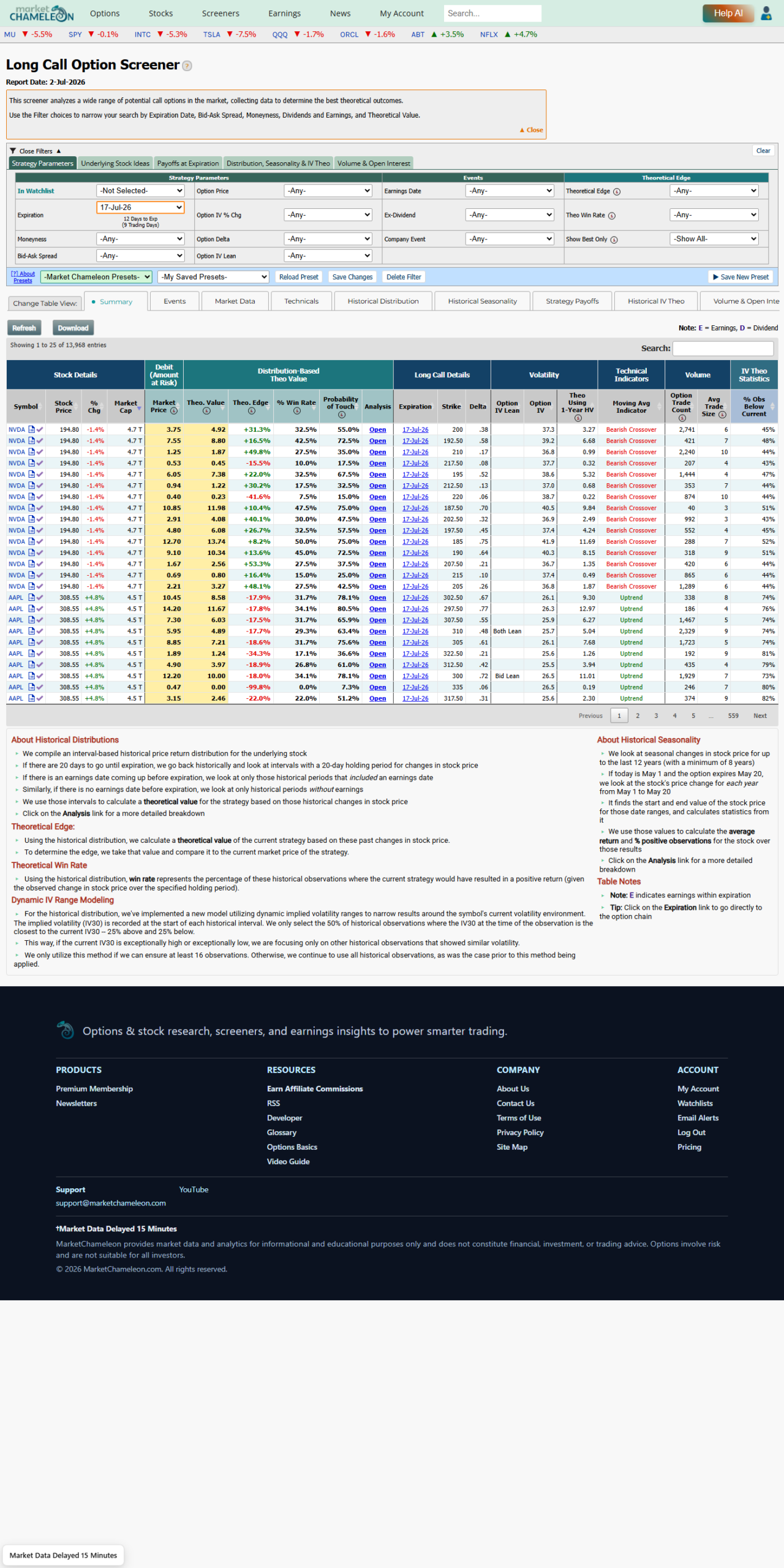Click checkmark icon in AAPL strike 297.50 row
The height and width of the screenshot is (1568, 784).
tap(40, 609)
